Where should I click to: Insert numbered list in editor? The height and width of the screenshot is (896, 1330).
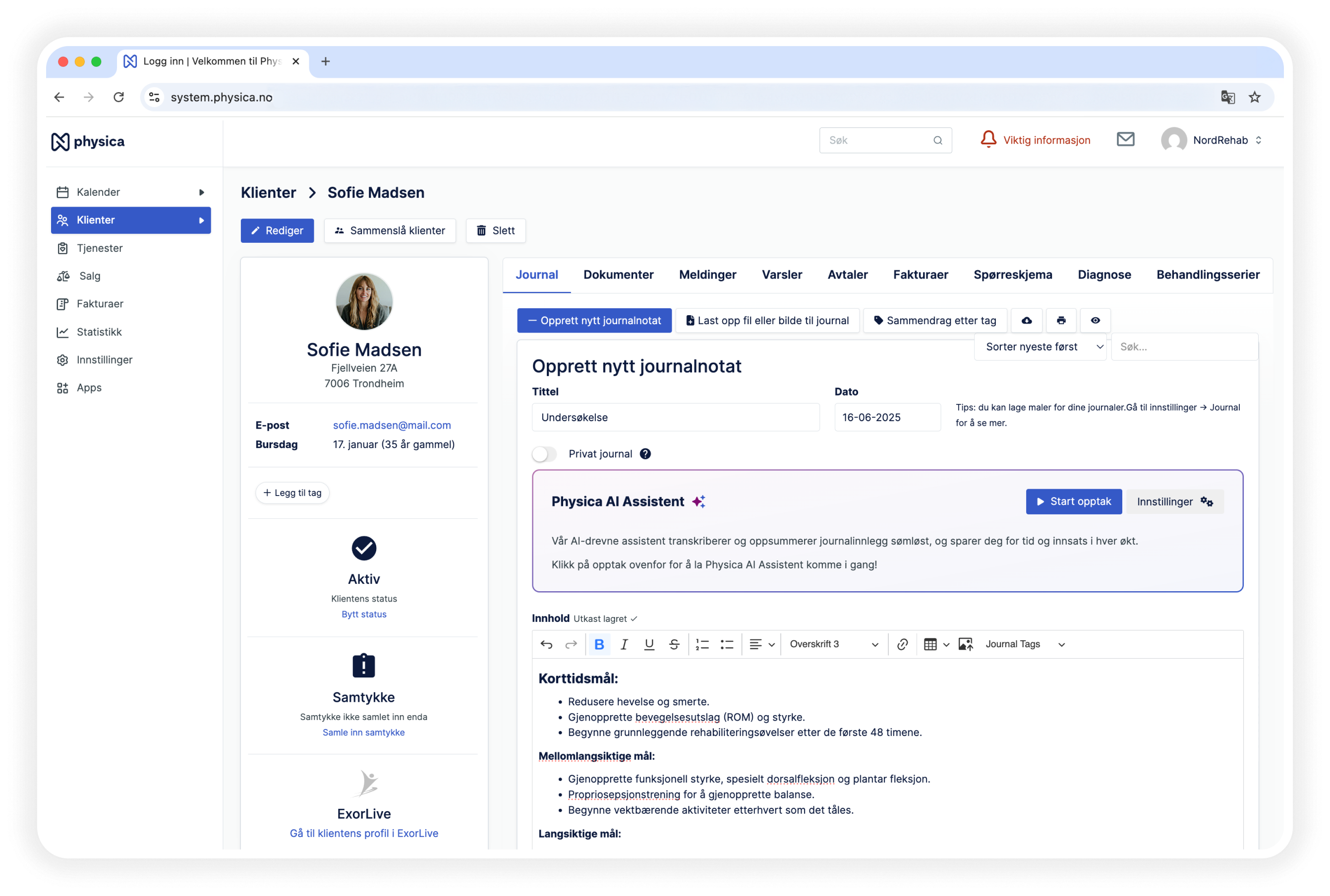coord(702,645)
